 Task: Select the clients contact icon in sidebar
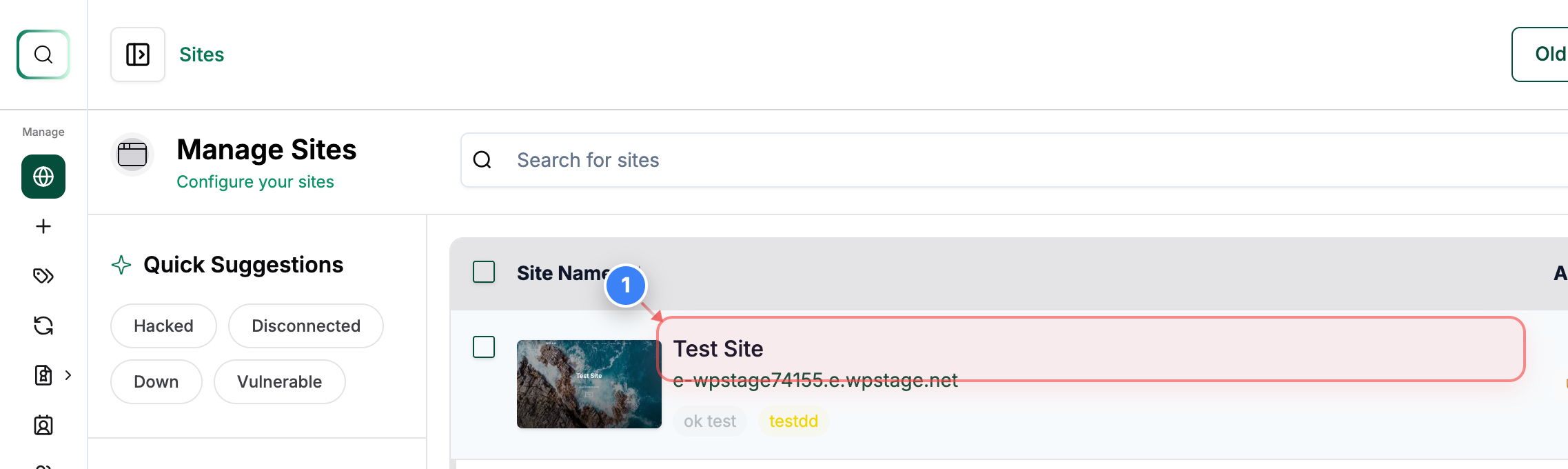(43, 426)
